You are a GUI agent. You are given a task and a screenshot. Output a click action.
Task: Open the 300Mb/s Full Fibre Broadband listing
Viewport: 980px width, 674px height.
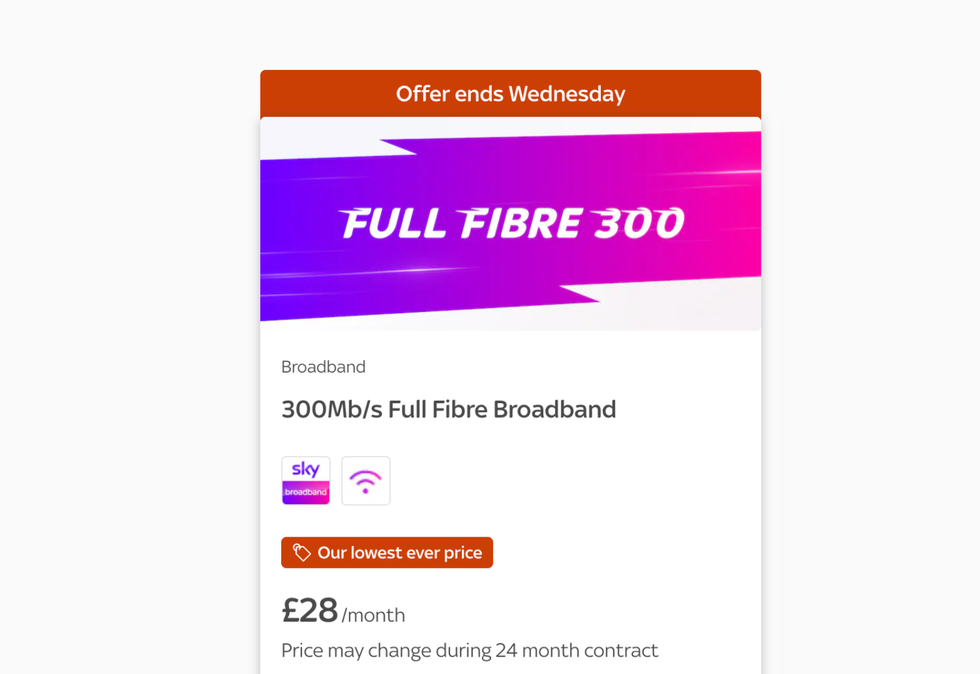click(448, 409)
